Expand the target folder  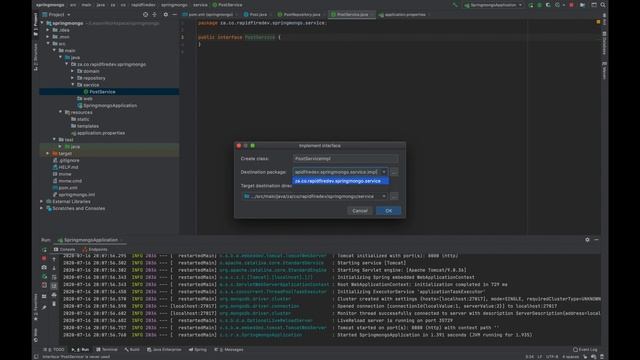[x=48, y=153]
